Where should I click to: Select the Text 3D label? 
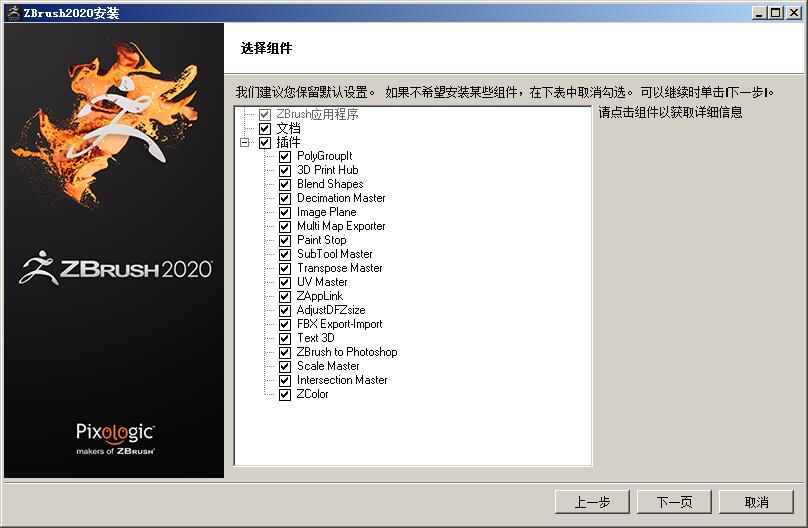pos(316,338)
